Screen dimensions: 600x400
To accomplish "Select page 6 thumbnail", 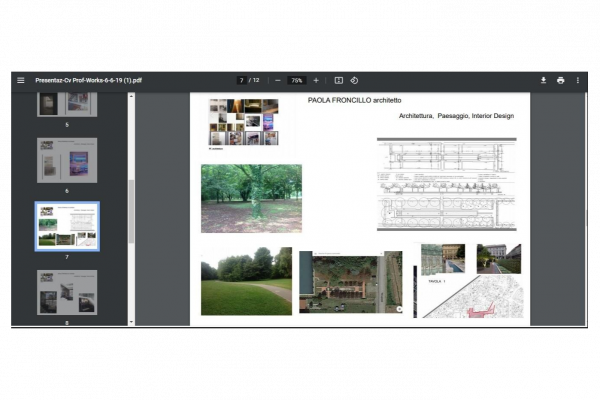I will tap(67, 160).
